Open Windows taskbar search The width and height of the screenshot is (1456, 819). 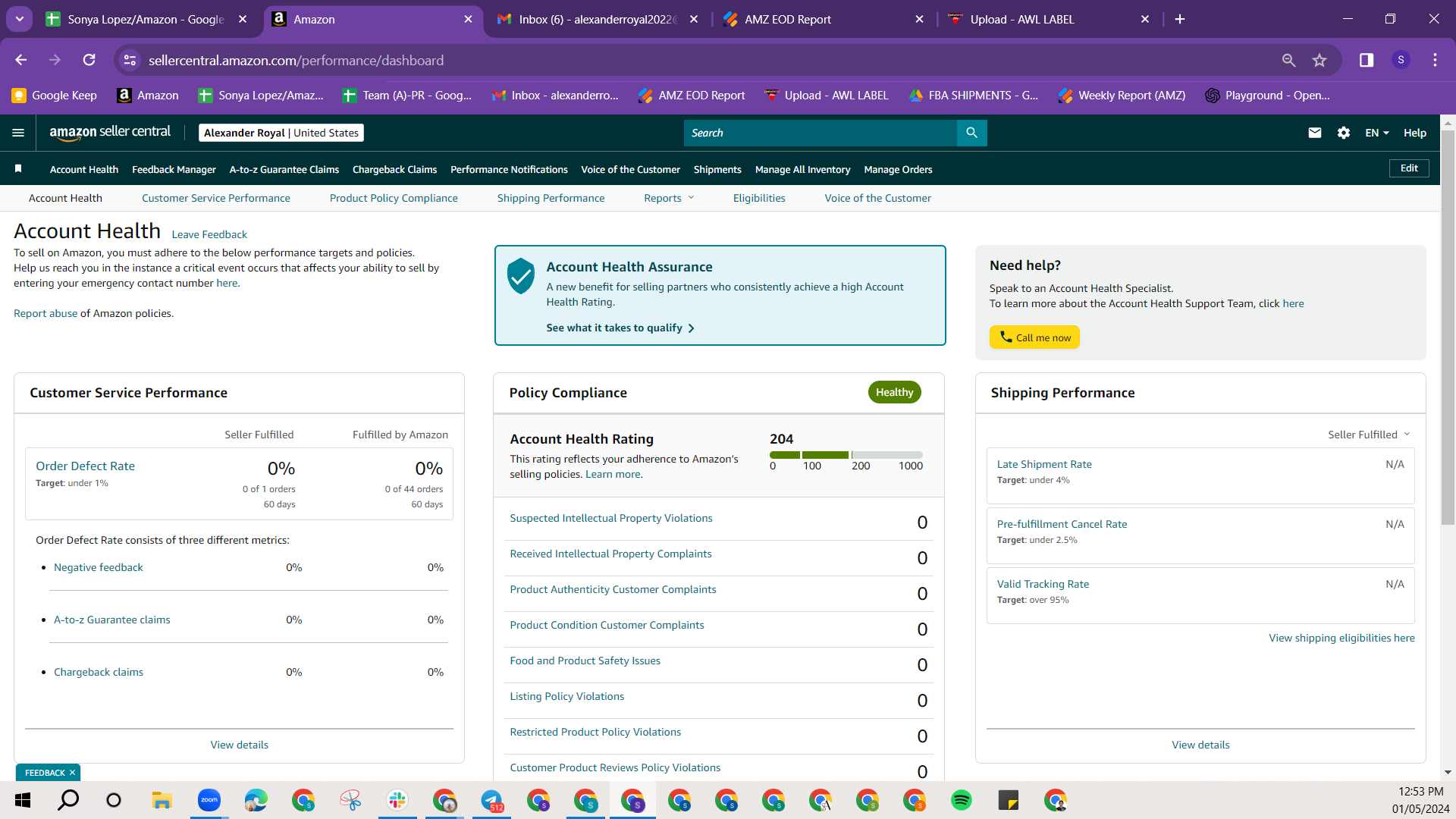pyautogui.click(x=68, y=800)
